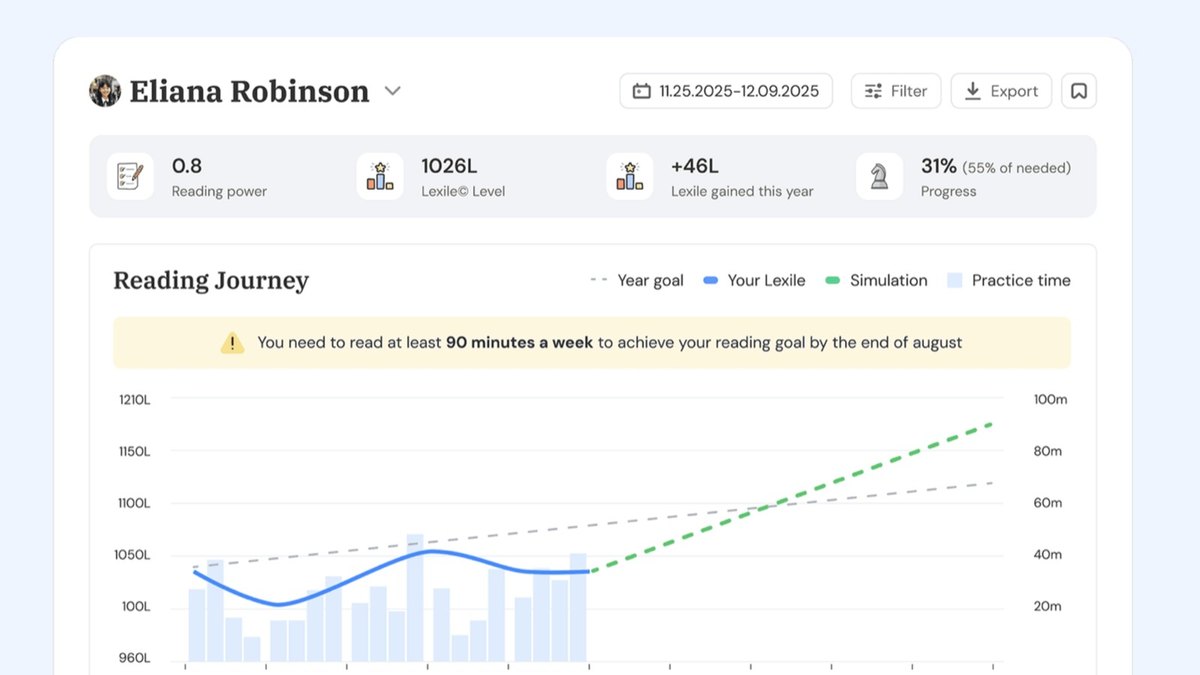Click the 1210L axis label
The width and height of the screenshot is (1200, 675).
(x=134, y=400)
